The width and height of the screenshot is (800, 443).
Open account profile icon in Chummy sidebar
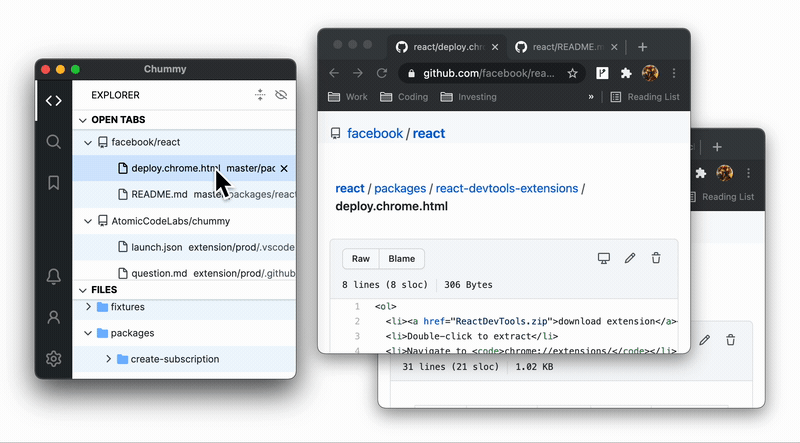click(x=54, y=317)
